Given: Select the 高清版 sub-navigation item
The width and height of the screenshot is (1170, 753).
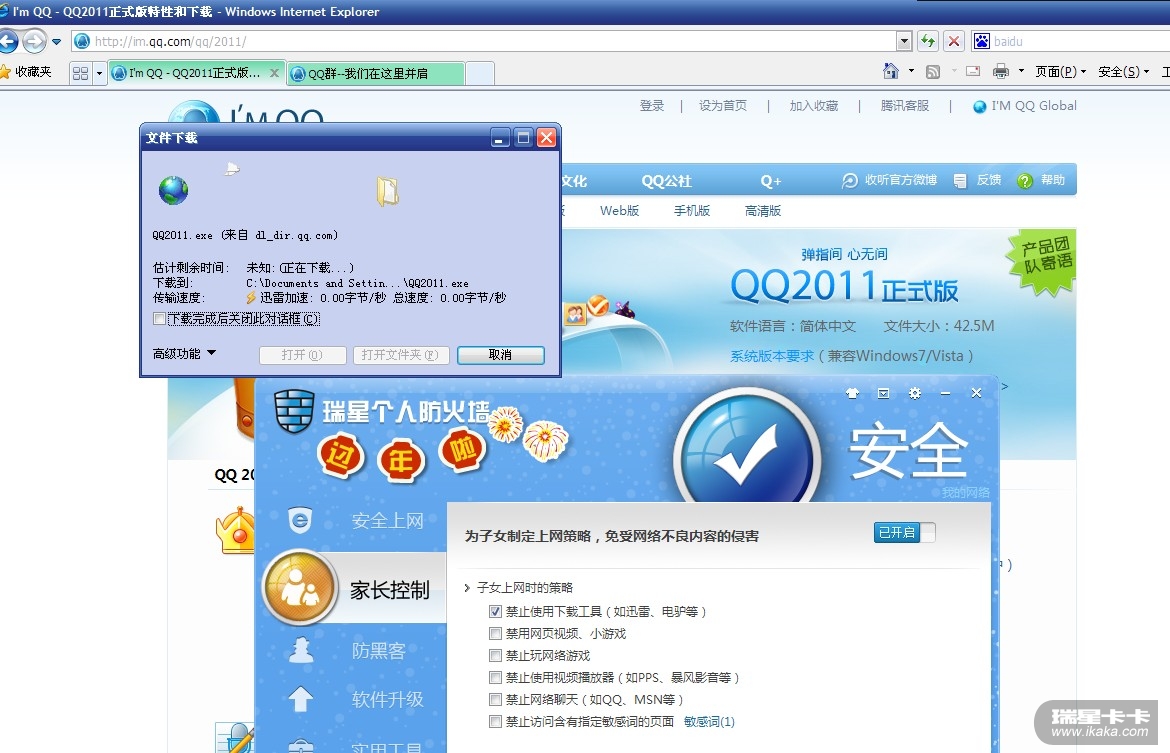Looking at the screenshot, I should tap(763, 210).
